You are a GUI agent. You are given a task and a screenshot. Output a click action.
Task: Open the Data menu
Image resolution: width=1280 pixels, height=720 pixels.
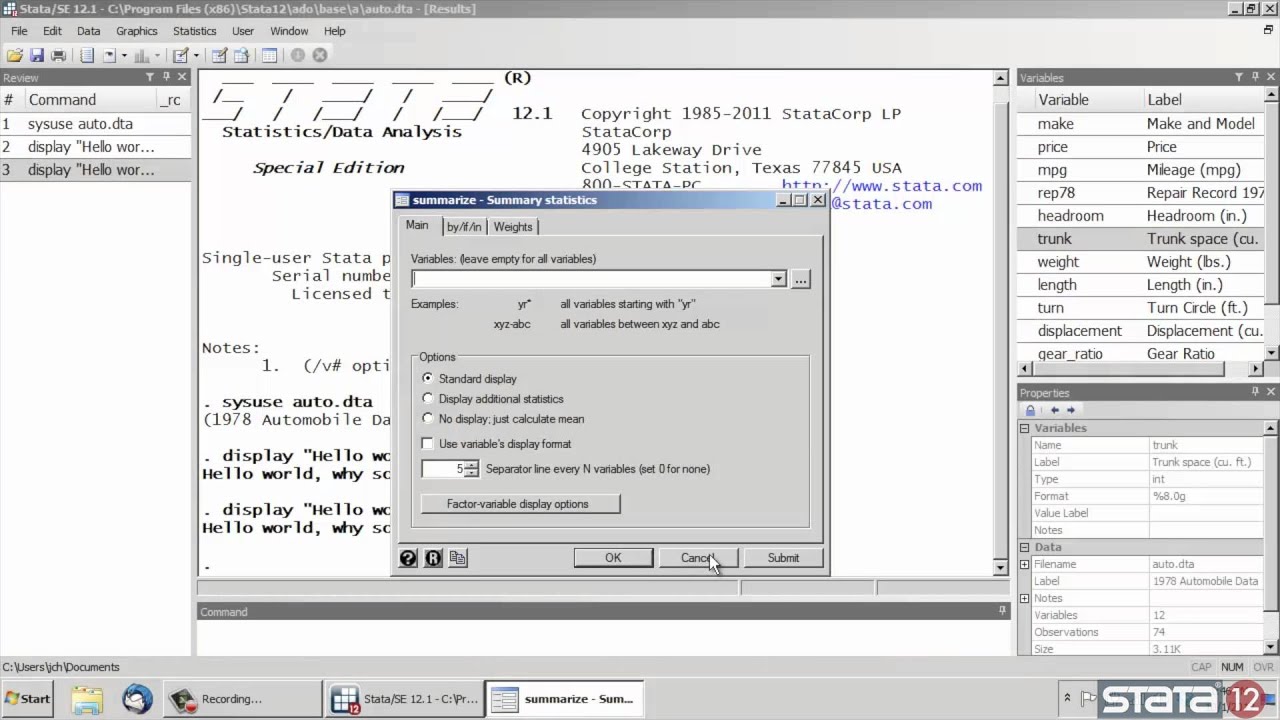click(88, 31)
